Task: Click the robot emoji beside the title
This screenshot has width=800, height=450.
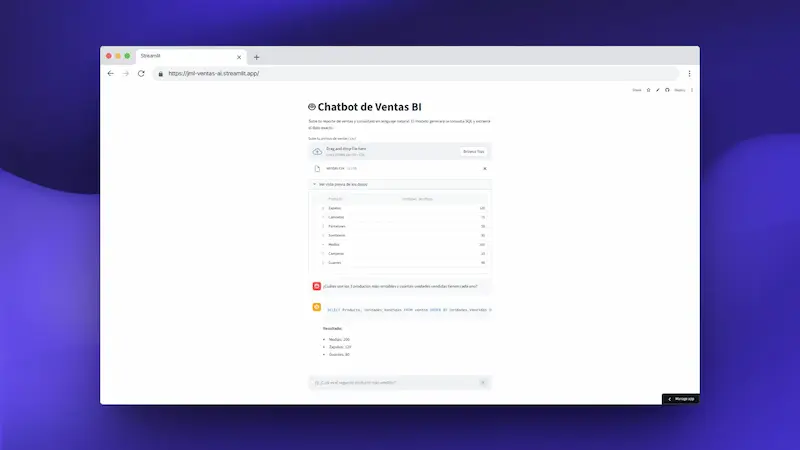Action: pyautogui.click(x=312, y=107)
